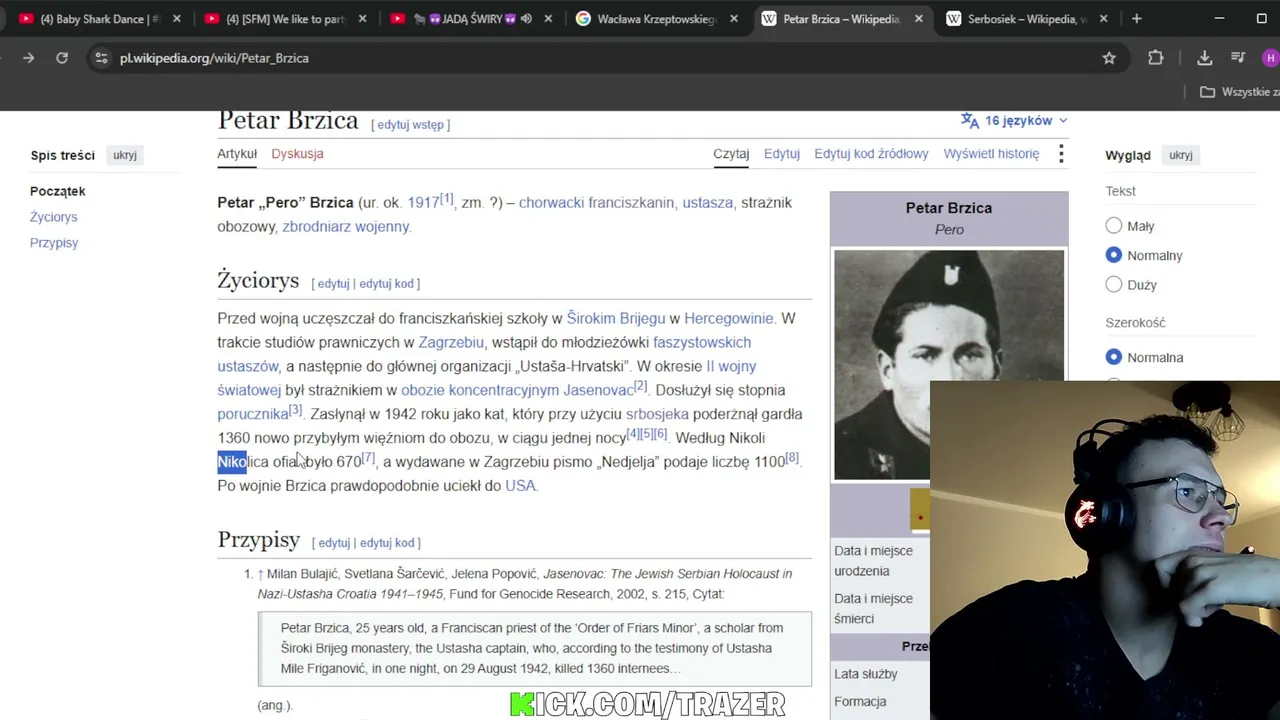Select the "Normalna" width option
The image size is (1280, 720).
click(x=1114, y=357)
